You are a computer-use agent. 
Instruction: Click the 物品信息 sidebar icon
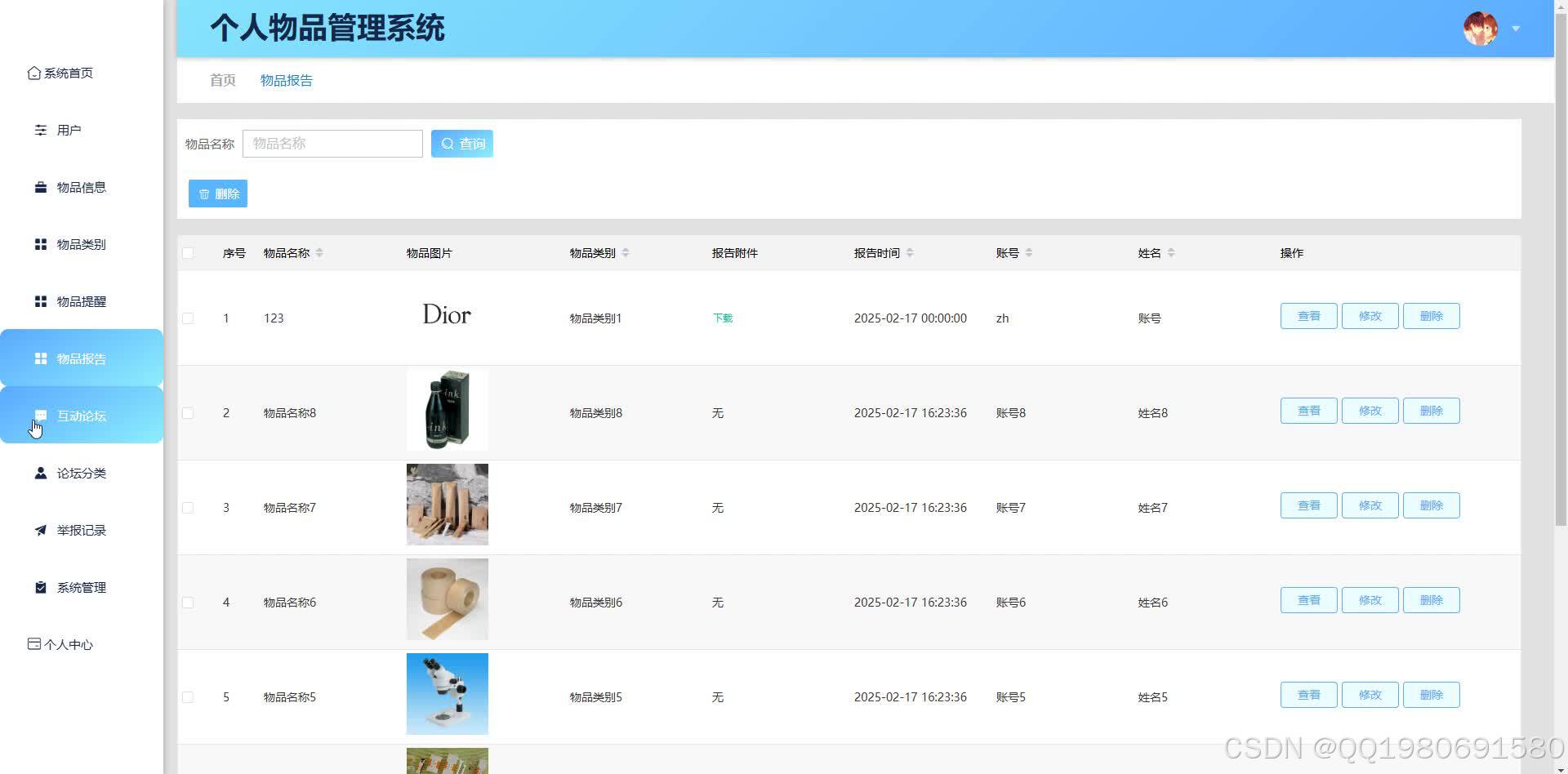pos(42,187)
